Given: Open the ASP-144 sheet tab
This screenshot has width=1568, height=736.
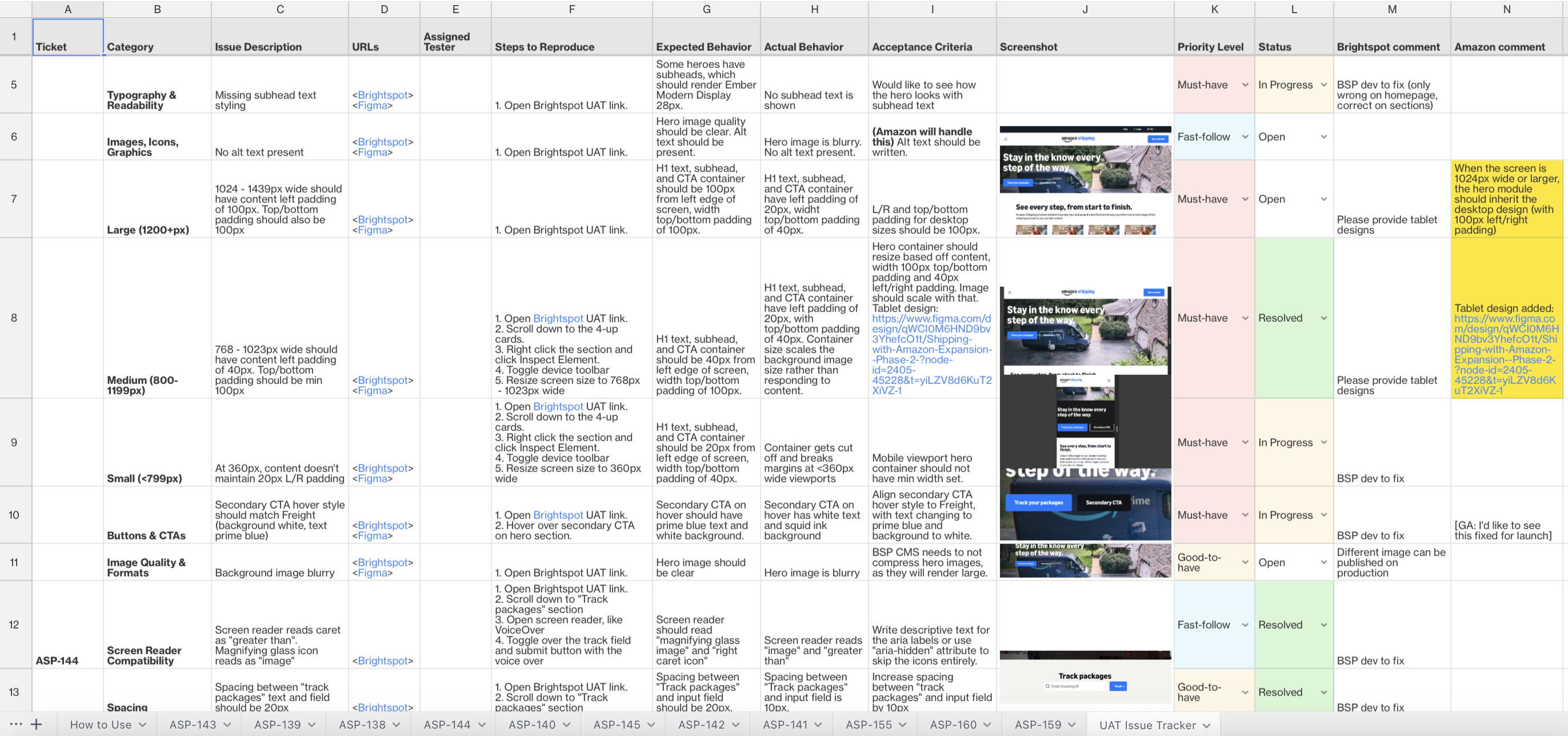Looking at the screenshot, I should (x=447, y=725).
